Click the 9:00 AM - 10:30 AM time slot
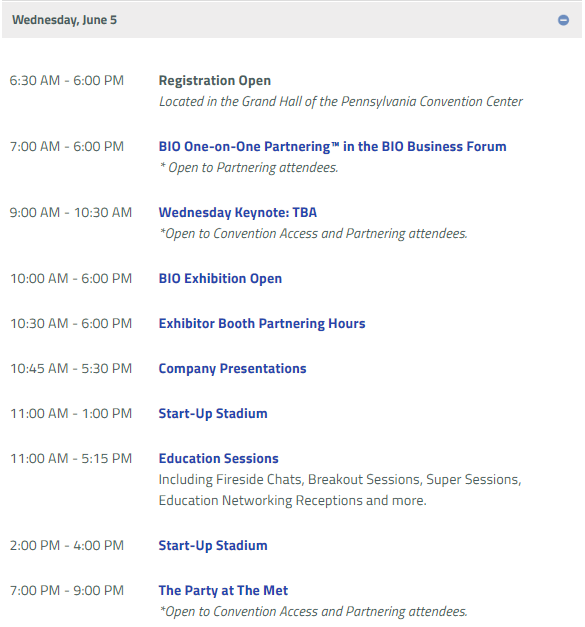The width and height of the screenshot is (585, 627). 71,213
